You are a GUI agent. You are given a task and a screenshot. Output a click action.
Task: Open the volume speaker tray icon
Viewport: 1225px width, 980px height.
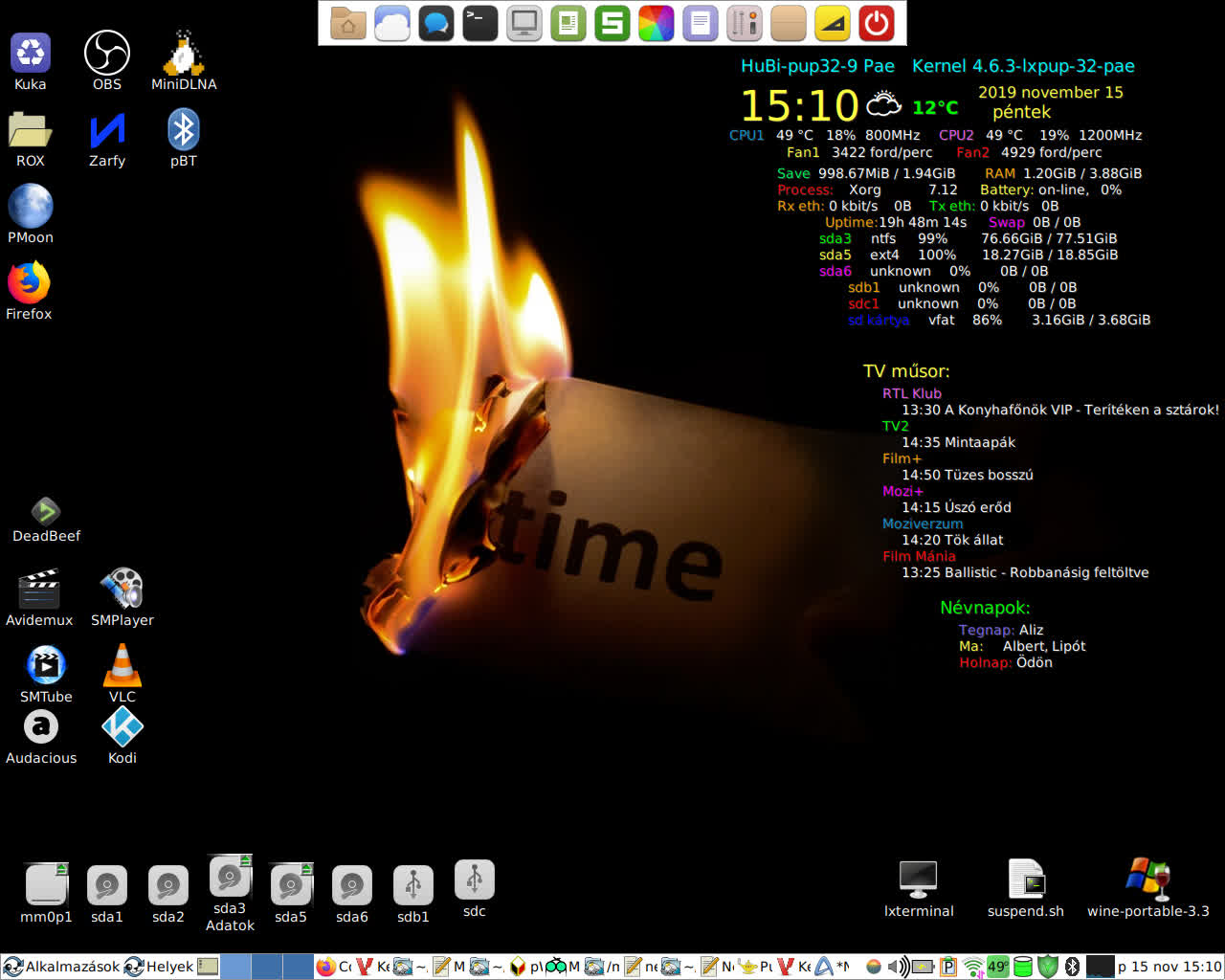[x=899, y=967]
